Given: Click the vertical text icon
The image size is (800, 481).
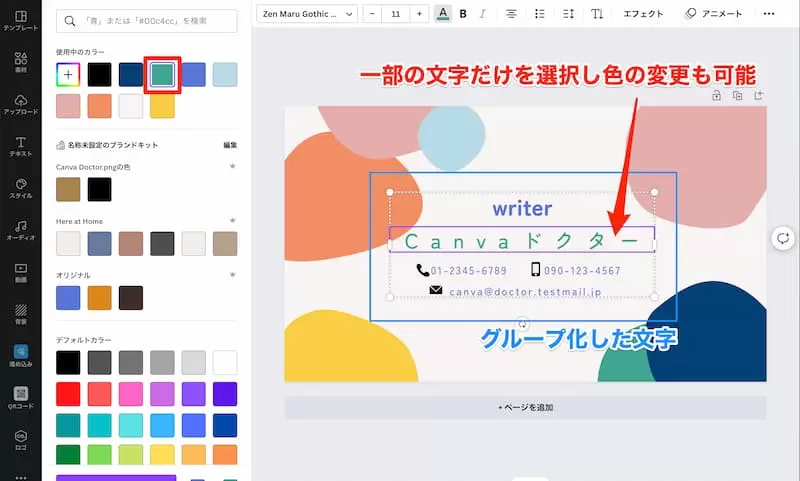Looking at the screenshot, I should point(596,14).
